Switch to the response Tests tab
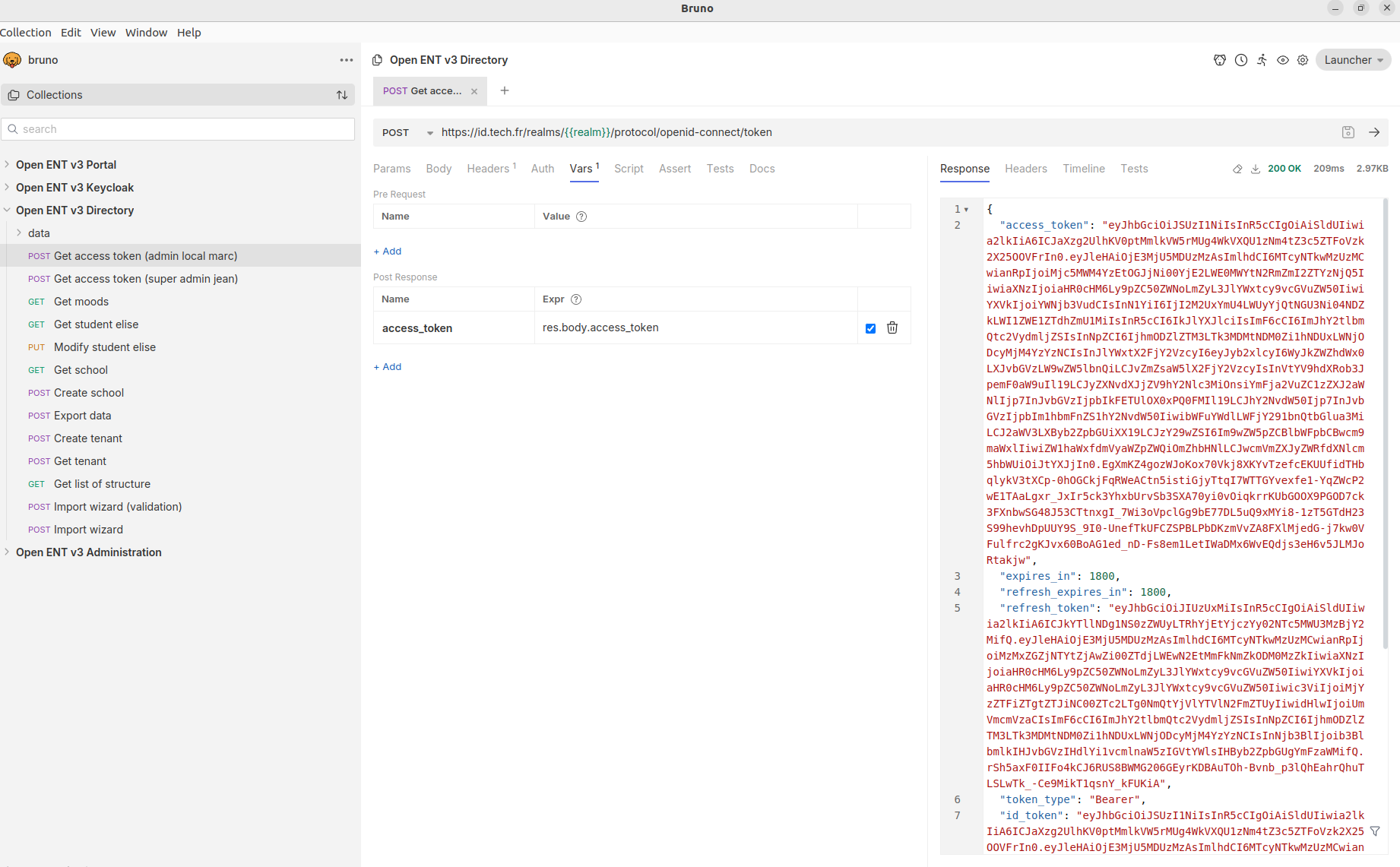1400x867 pixels. [1135, 169]
